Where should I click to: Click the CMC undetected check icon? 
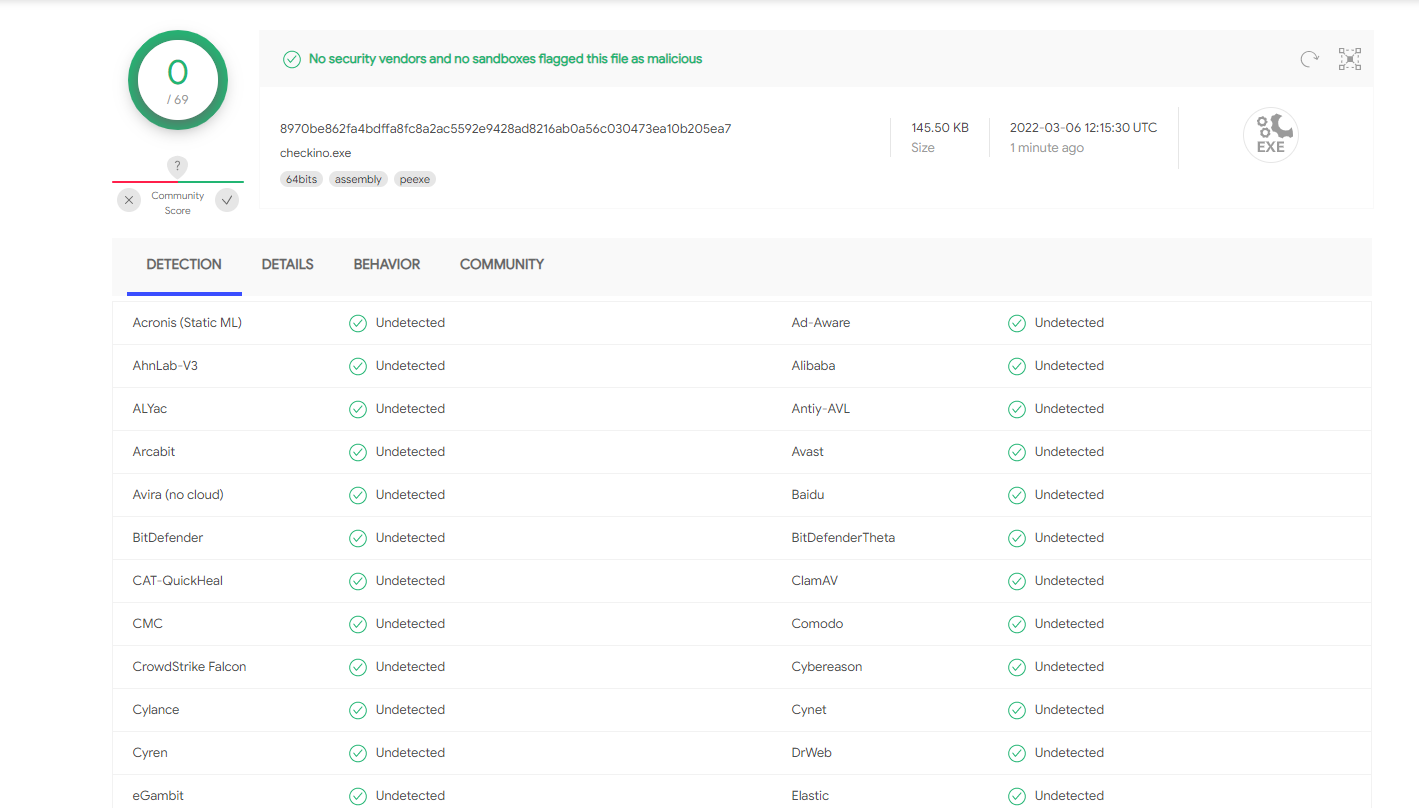[x=358, y=624]
